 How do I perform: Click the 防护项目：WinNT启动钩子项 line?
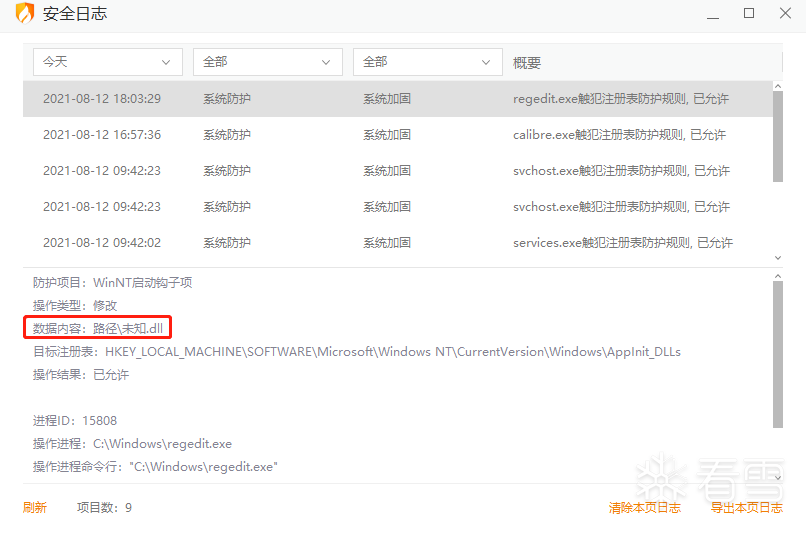(x=113, y=283)
